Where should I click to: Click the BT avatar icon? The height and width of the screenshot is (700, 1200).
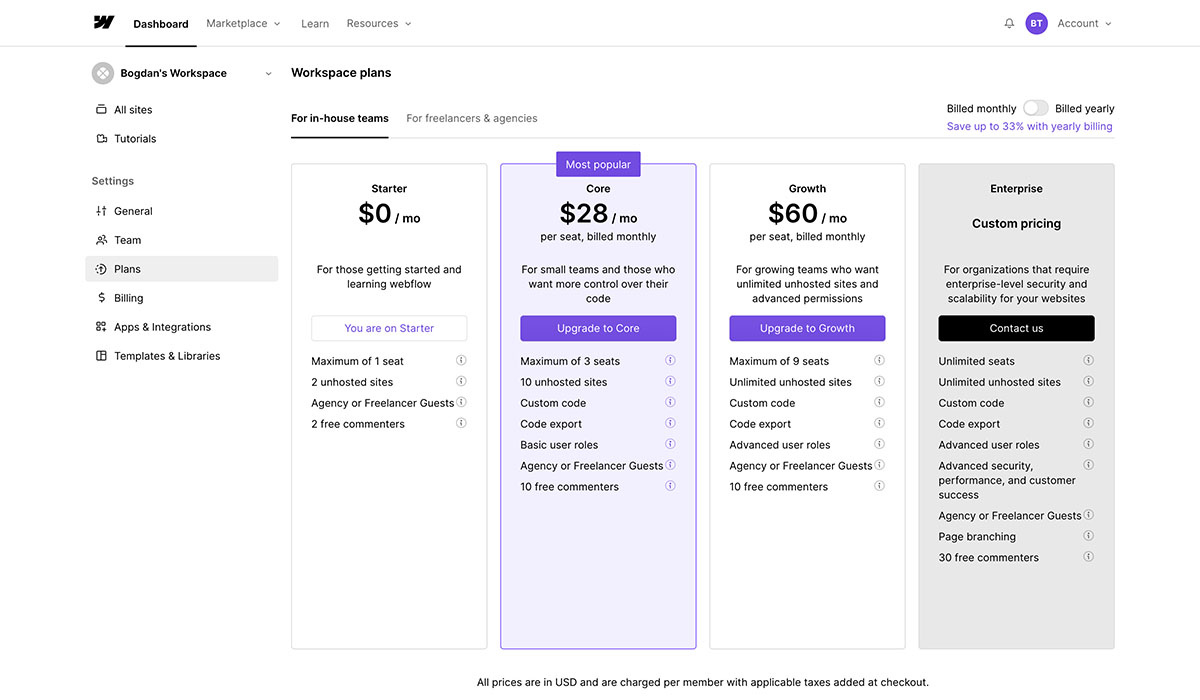click(x=1037, y=22)
